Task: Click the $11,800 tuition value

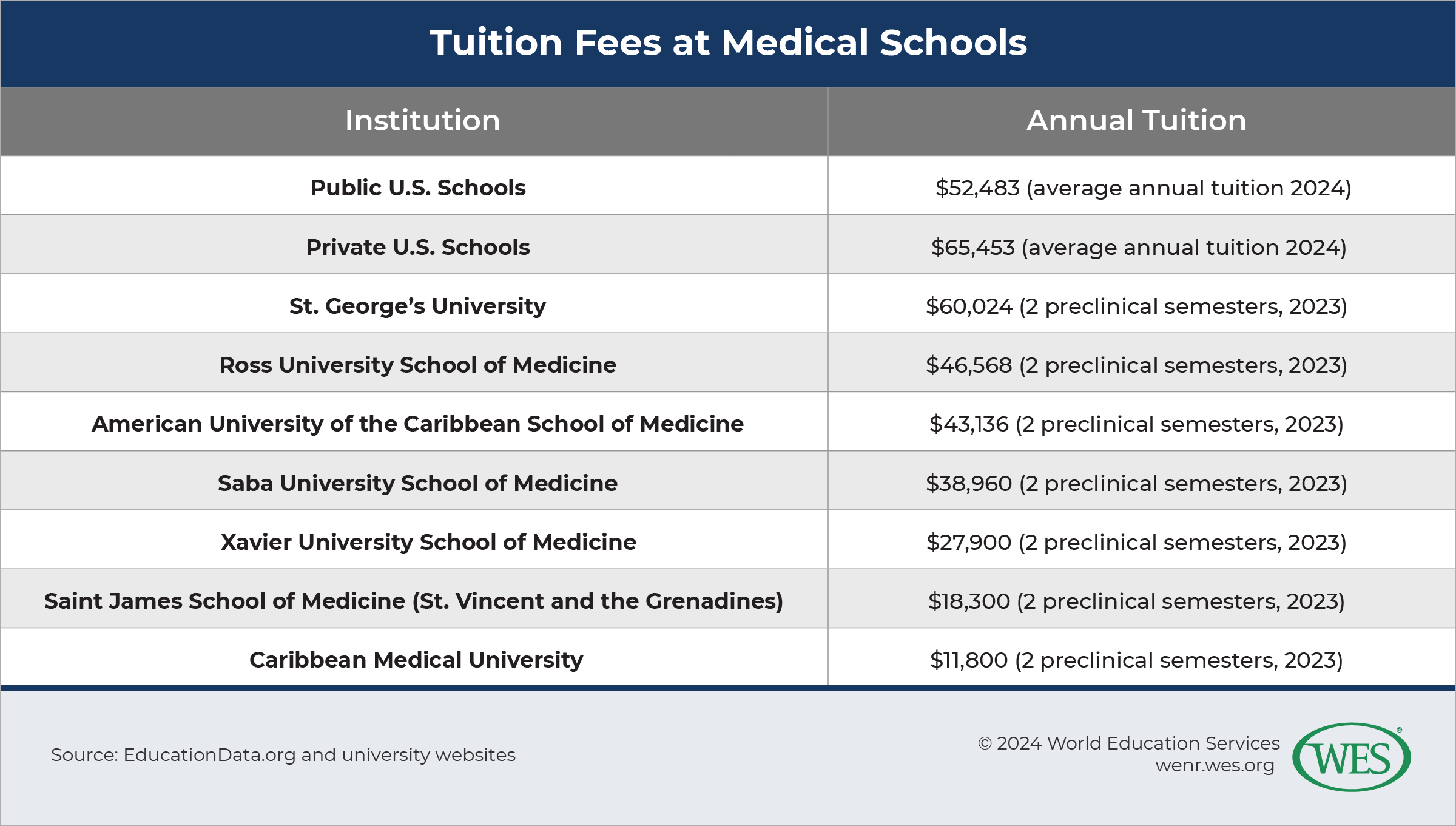Action: coord(969,660)
